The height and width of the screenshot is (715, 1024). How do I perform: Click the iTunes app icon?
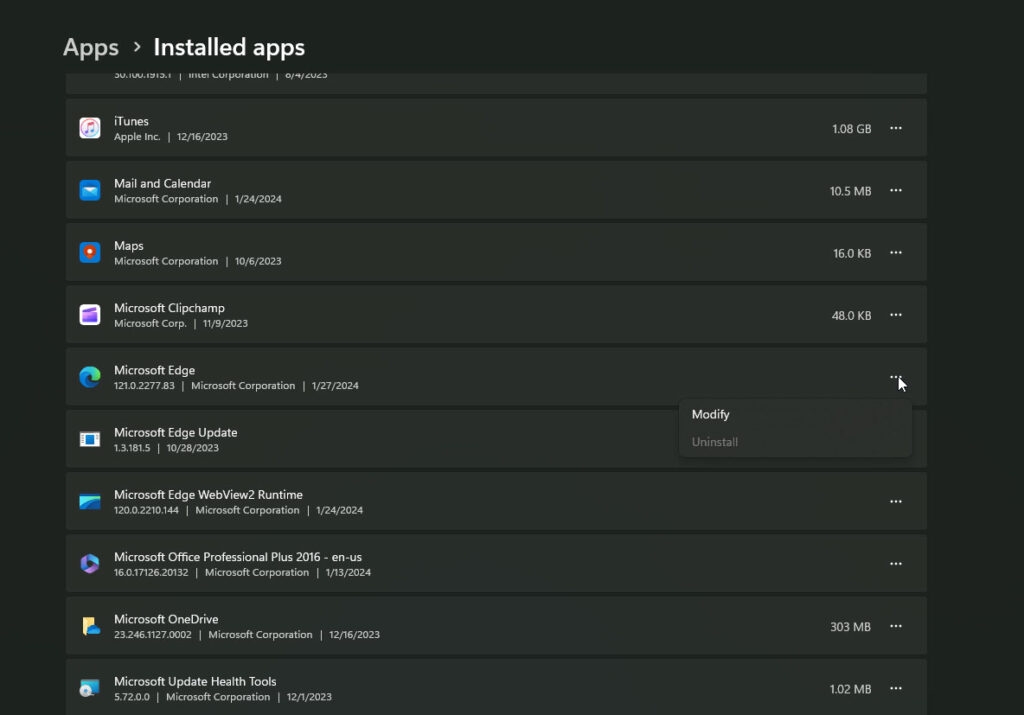[x=90, y=128]
